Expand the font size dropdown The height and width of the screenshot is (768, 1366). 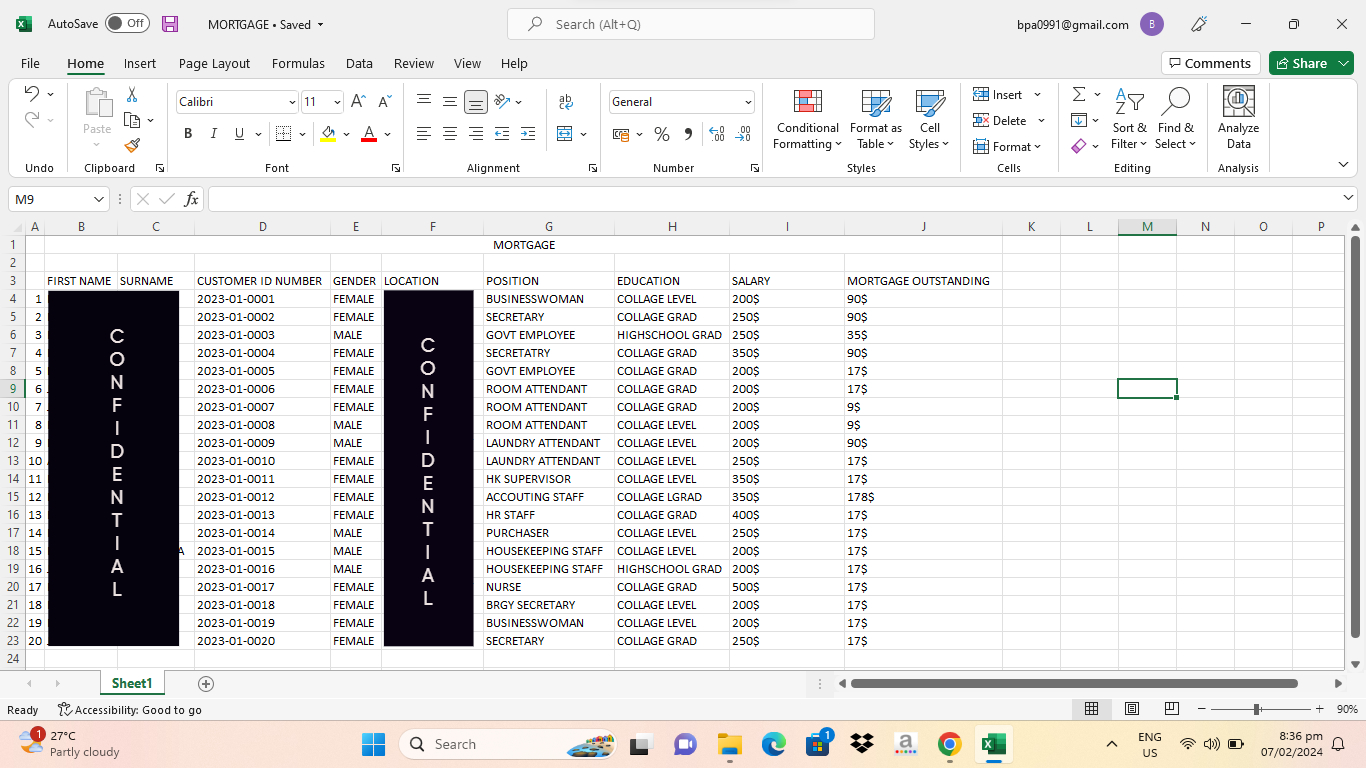coord(337,102)
